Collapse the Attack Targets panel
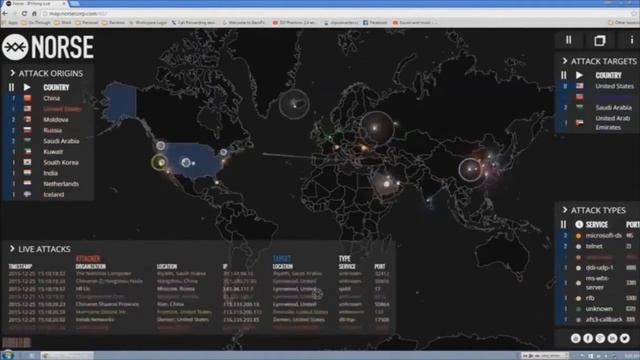The height and width of the screenshot is (360, 640). [565, 61]
